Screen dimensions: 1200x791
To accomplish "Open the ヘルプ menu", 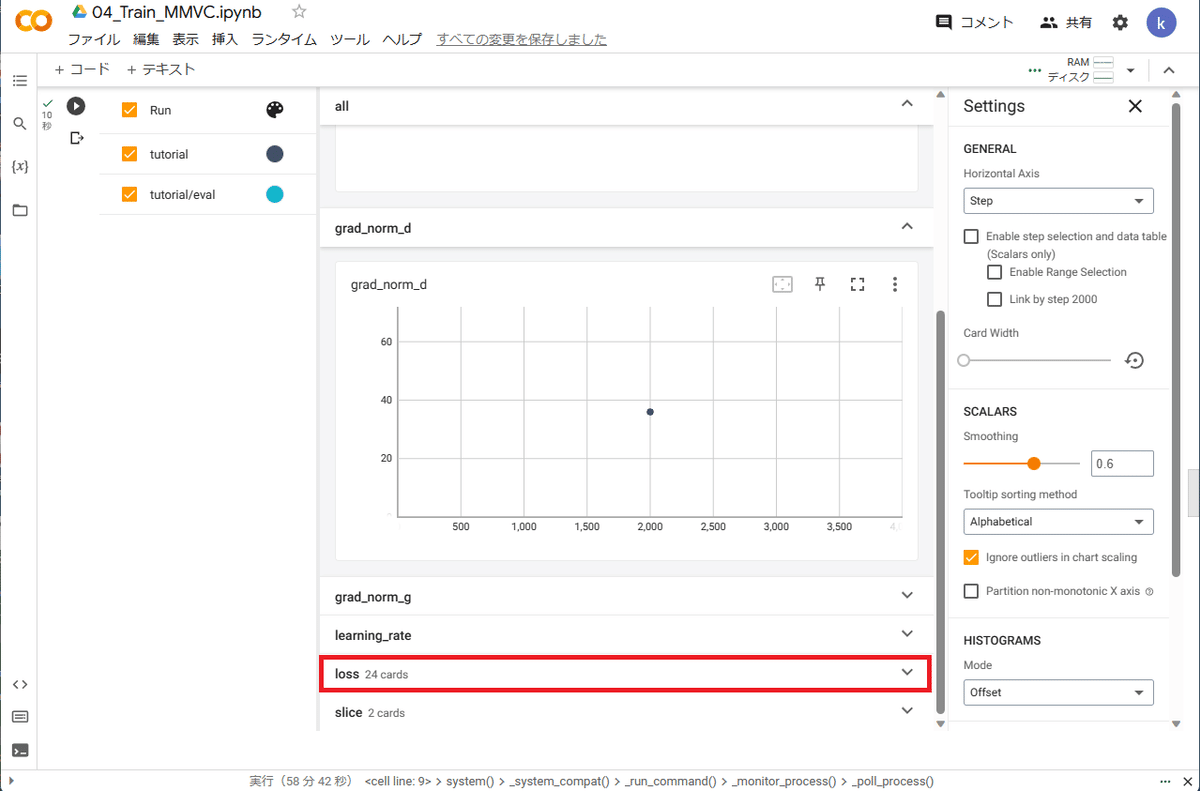I will coord(403,40).
